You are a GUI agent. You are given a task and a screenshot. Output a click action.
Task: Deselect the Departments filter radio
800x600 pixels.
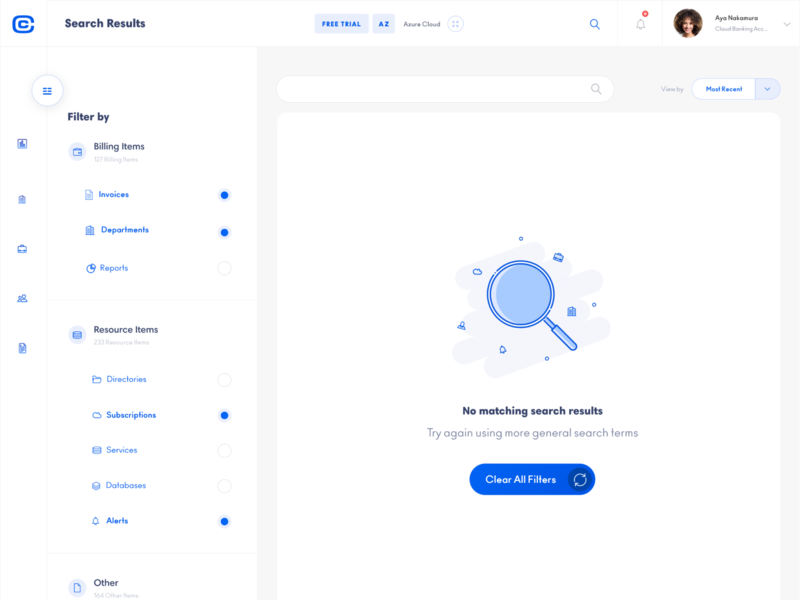click(224, 232)
